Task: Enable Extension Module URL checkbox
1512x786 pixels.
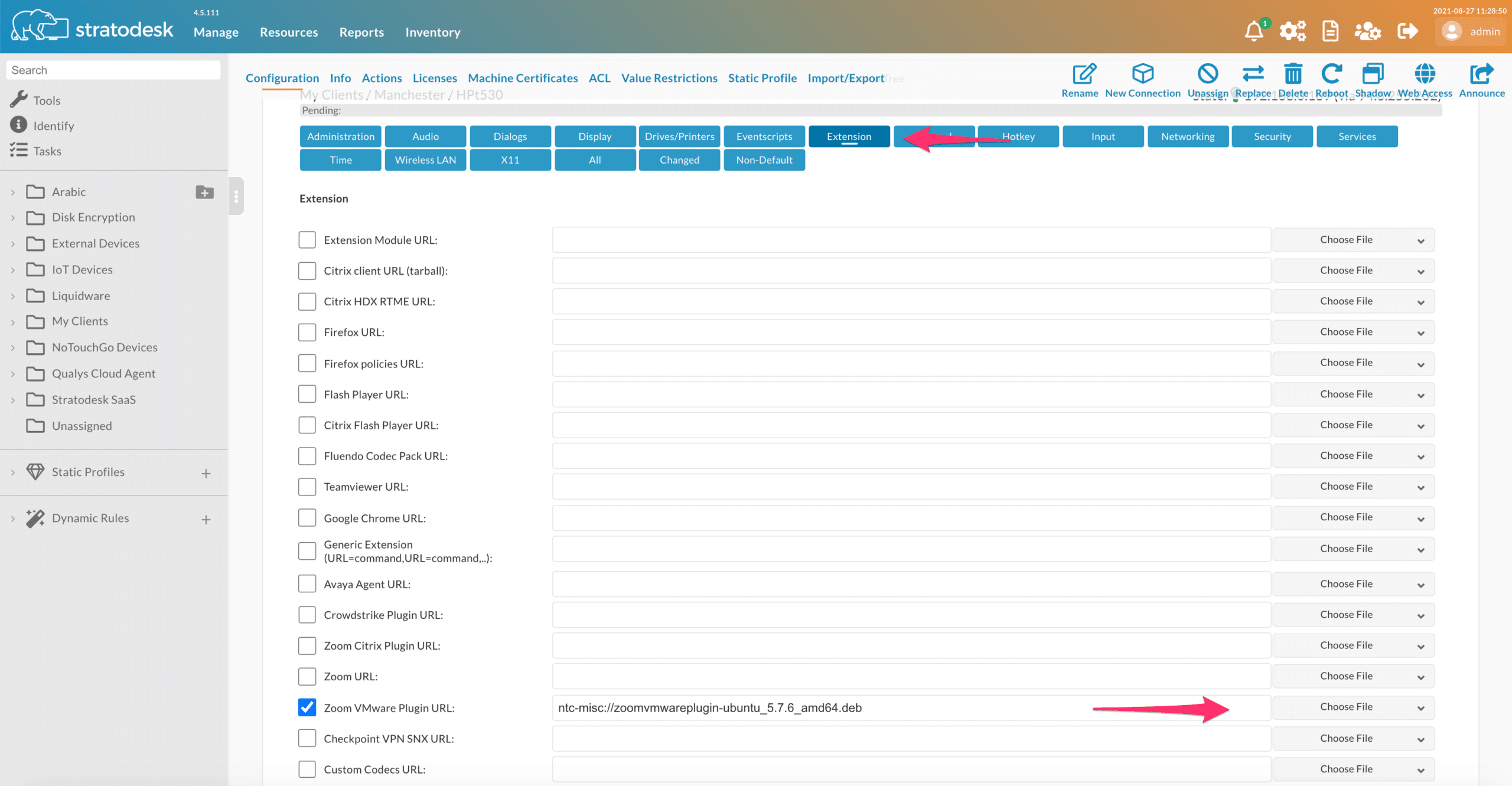Action: click(307, 240)
